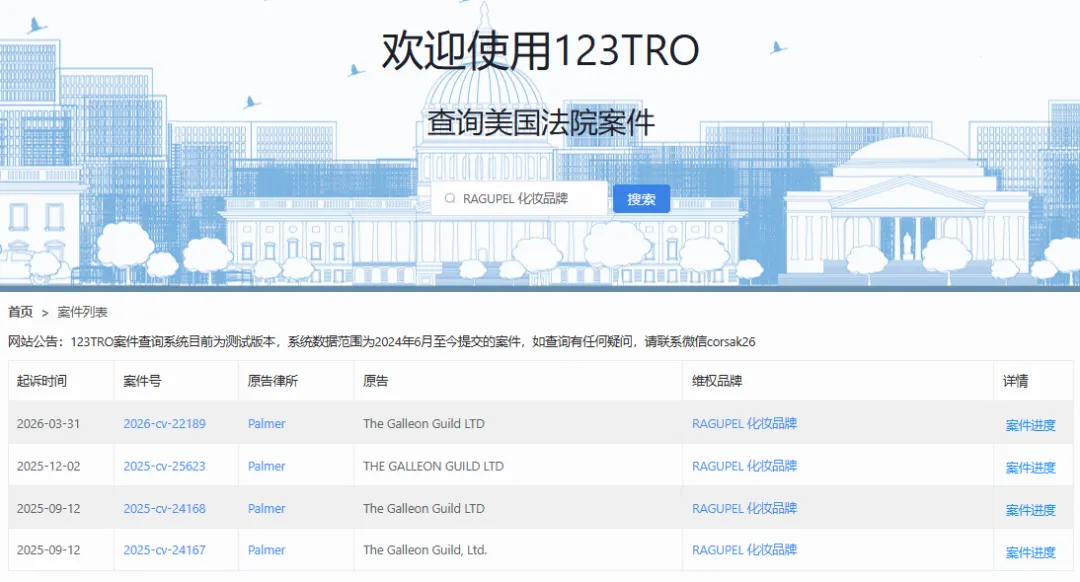Click RAGUPEL 化妆品牌 in the 2025-cv-24168 row
This screenshot has width=1080, height=582.
[745, 508]
